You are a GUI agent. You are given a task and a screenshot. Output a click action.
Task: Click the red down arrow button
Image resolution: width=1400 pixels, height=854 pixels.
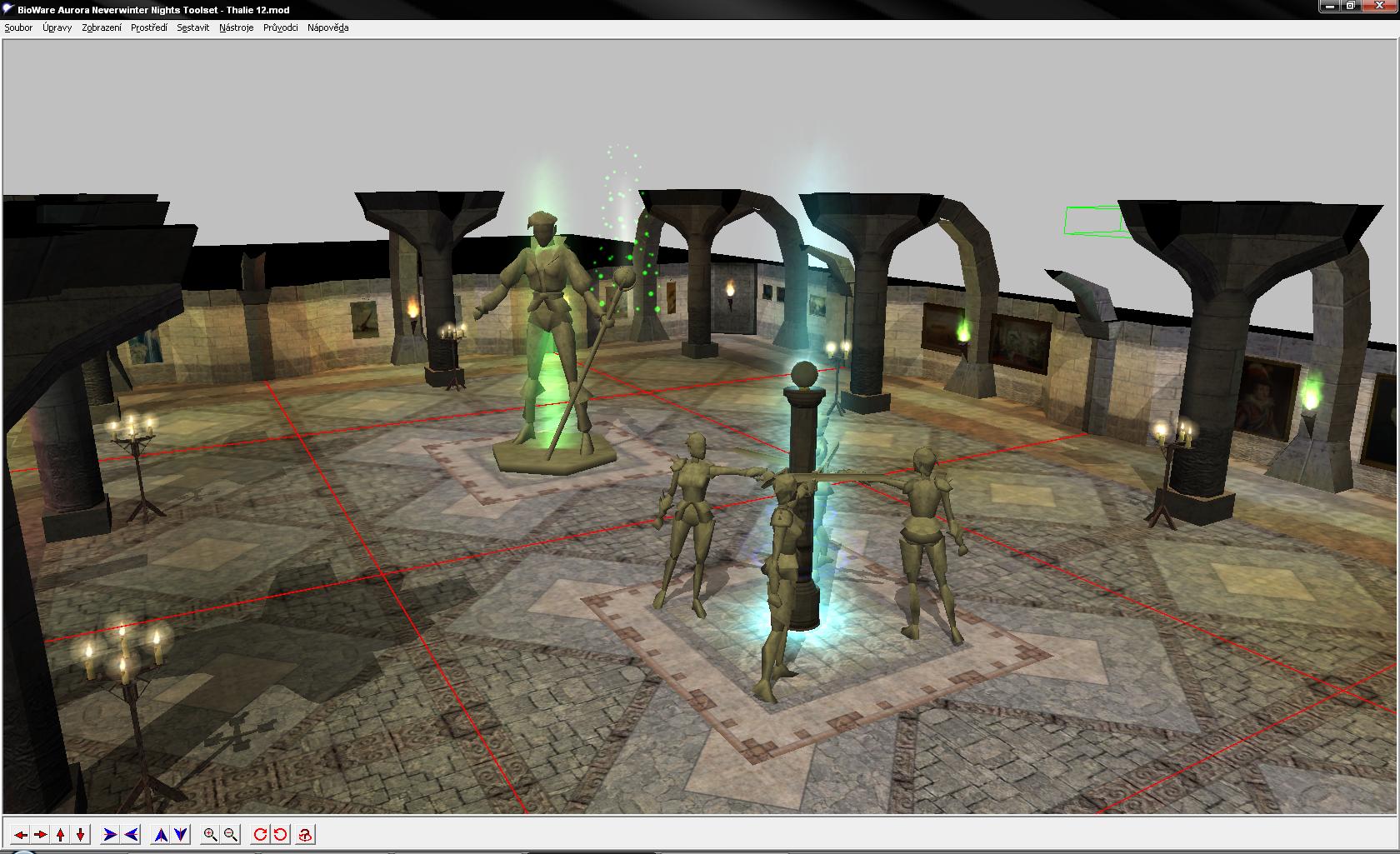[x=81, y=835]
